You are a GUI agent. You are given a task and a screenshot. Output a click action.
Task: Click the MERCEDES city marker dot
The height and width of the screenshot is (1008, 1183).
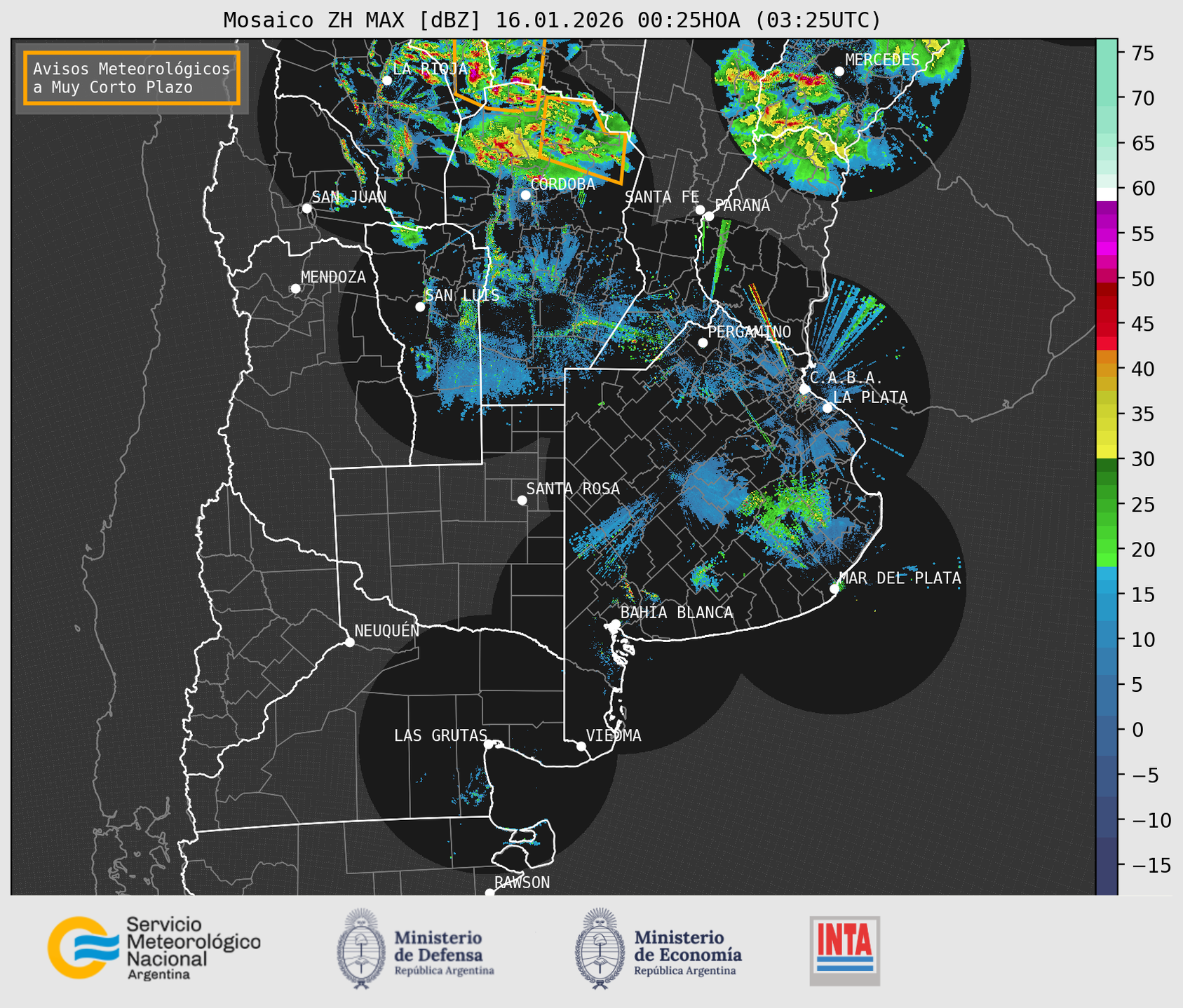tap(839, 71)
